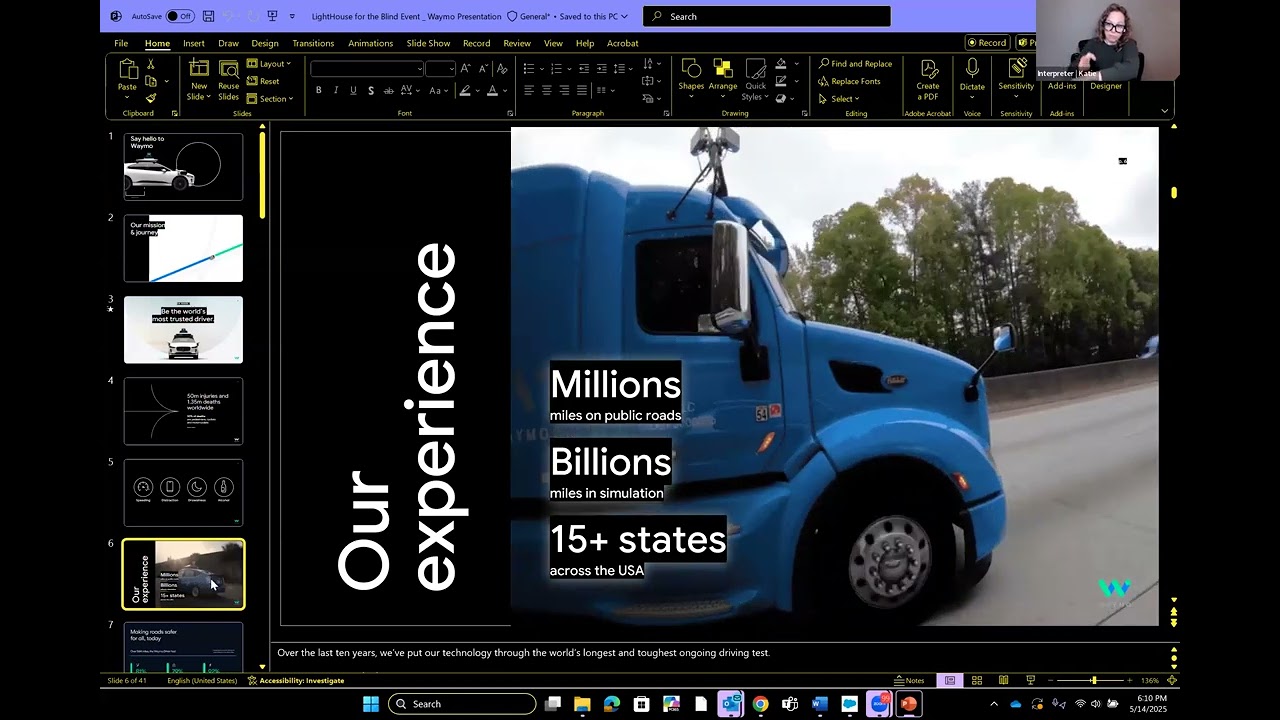This screenshot has width=1280, height=720.
Task: Switch to Slide Sorter view icon
Action: click(977, 680)
